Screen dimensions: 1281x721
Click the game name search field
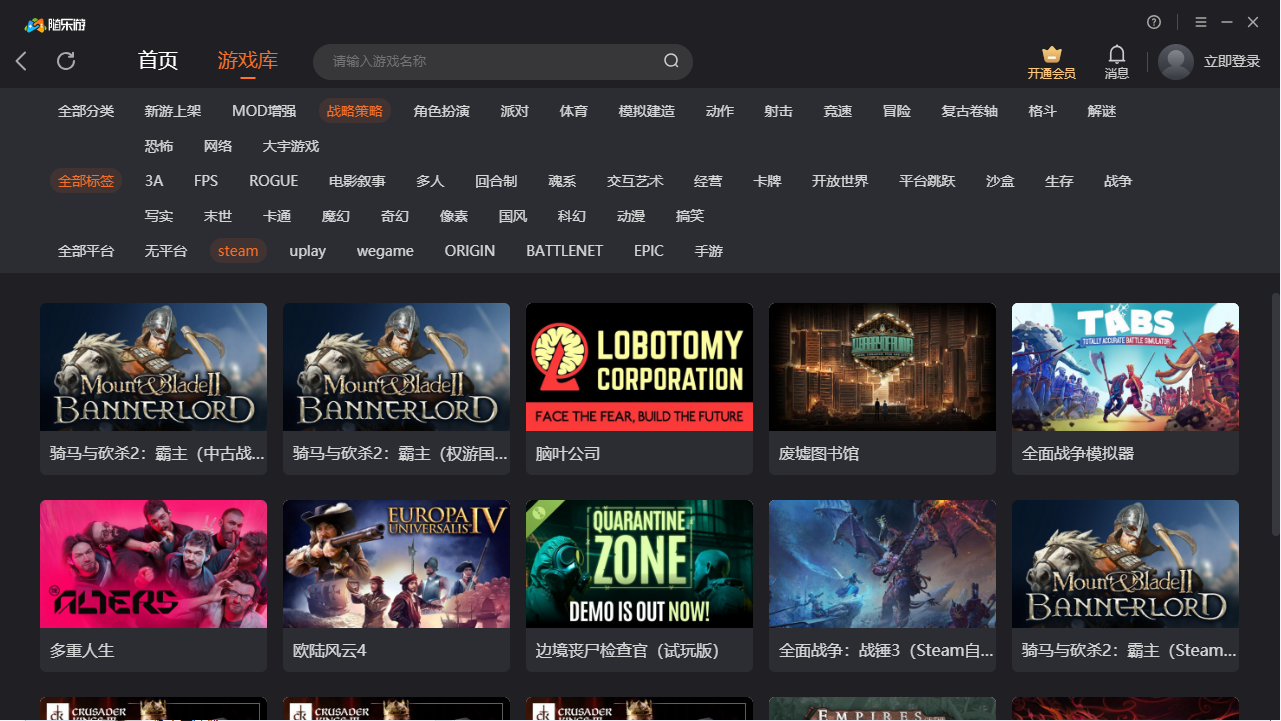[490, 62]
